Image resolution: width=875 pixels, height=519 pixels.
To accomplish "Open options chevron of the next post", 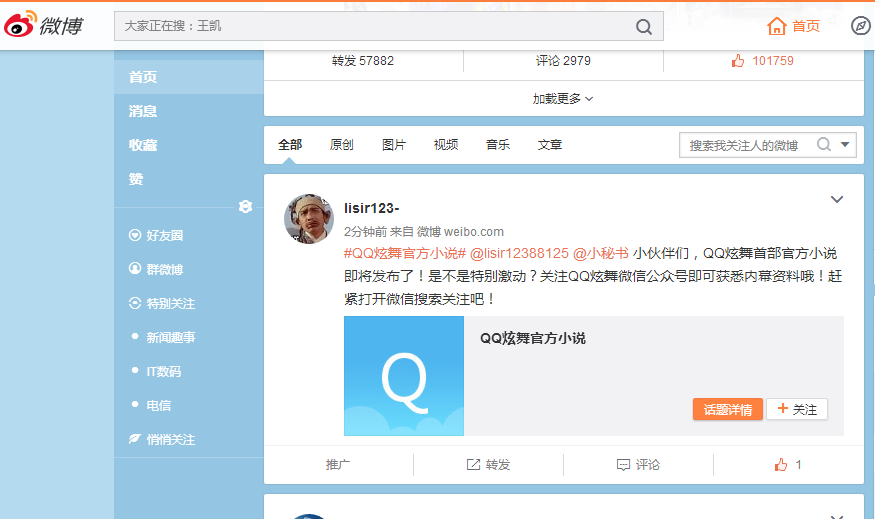I will point(836,516).
